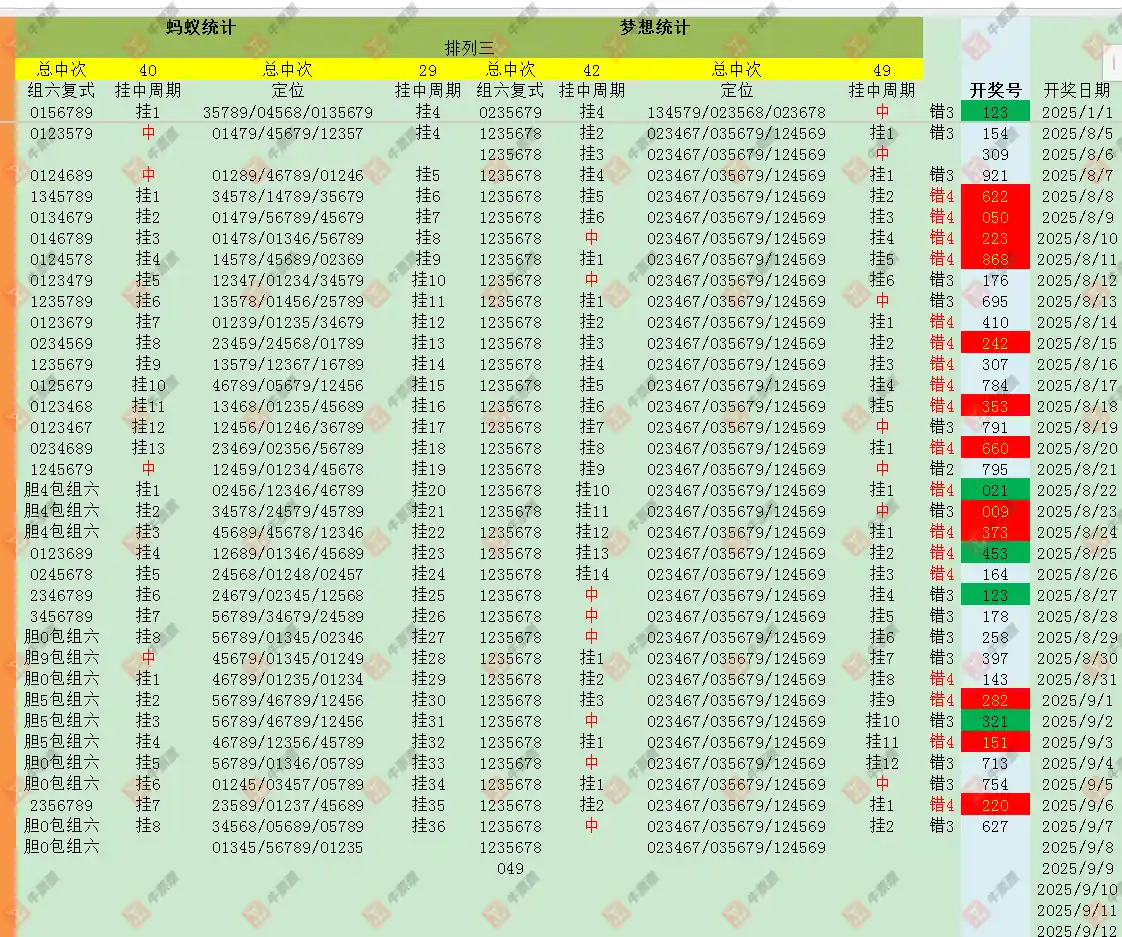Select the 0156789 group cell
1122x937 pixels.
(x=61, y=112)
